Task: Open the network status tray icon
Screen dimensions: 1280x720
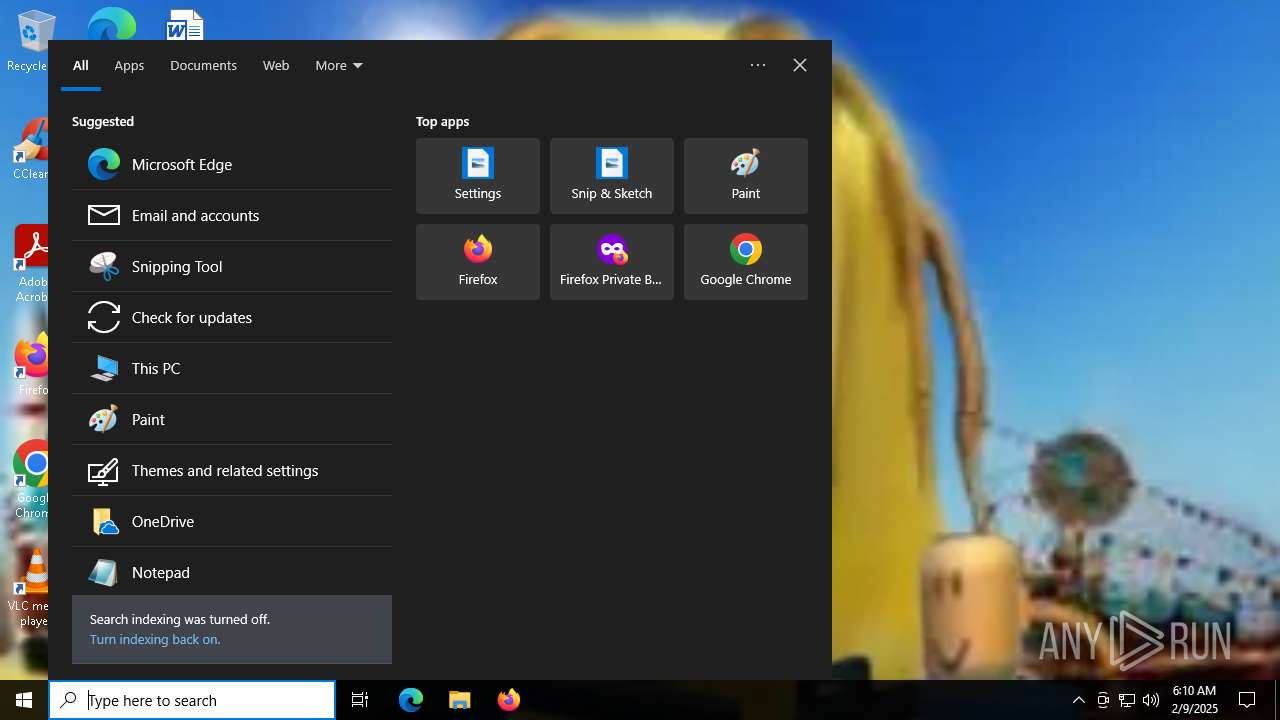Action: (1127, 700)
